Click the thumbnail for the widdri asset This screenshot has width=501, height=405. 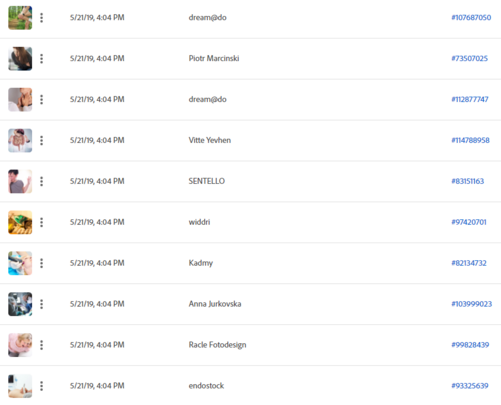(20, 222)
